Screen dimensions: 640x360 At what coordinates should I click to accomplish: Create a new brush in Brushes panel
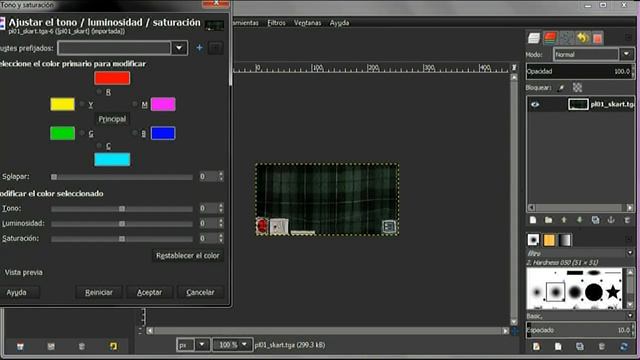tap(558, 347)
